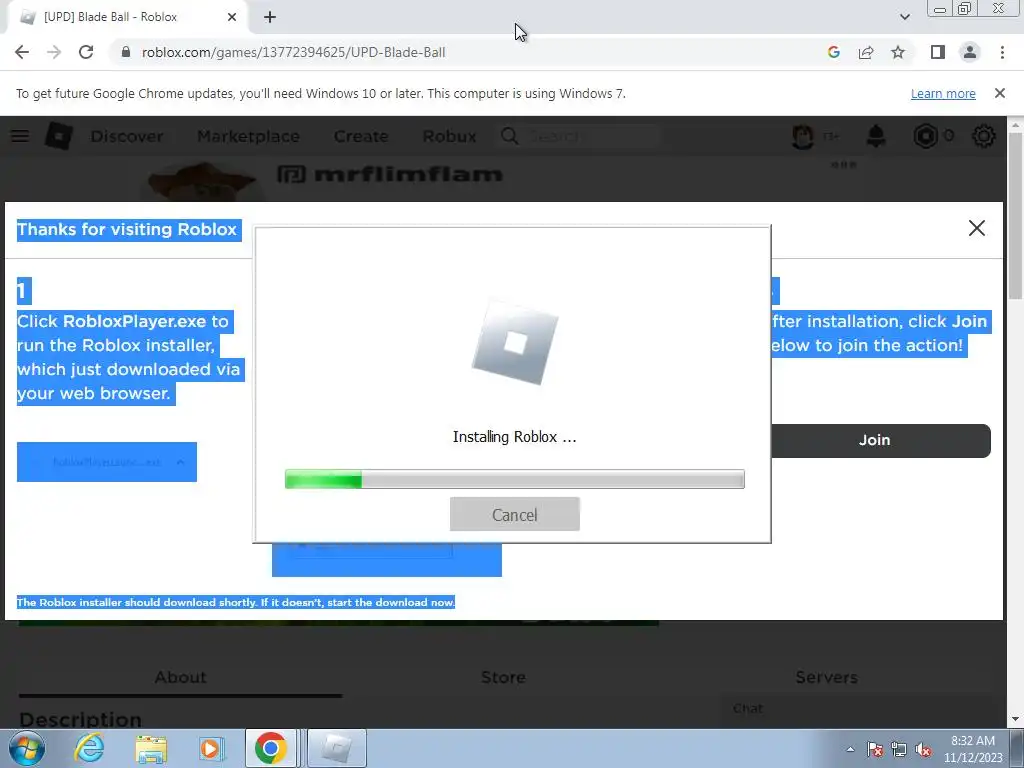Click the Google icon in the address bar

click(833, 52)
